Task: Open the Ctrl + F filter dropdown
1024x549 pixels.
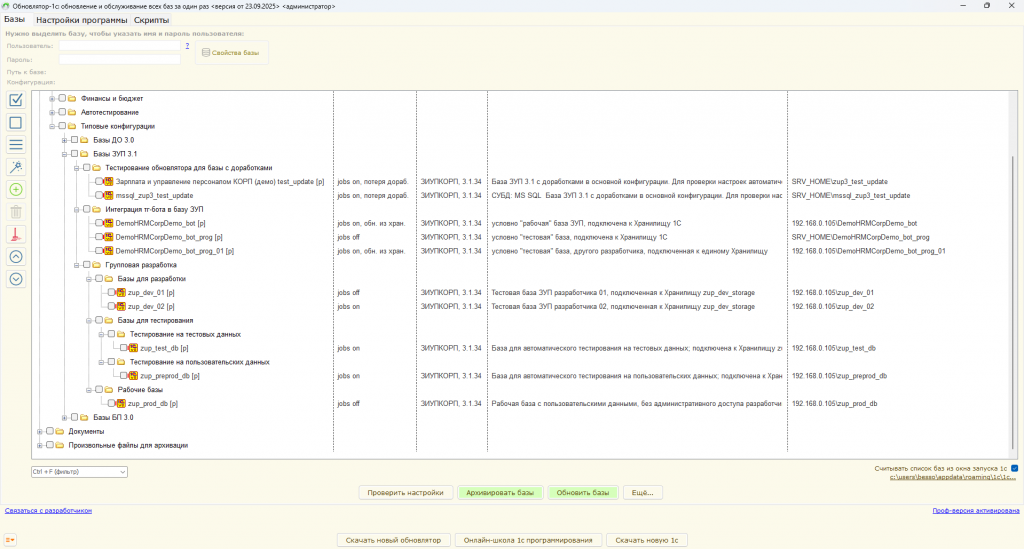Action: [x=79, y=471]
